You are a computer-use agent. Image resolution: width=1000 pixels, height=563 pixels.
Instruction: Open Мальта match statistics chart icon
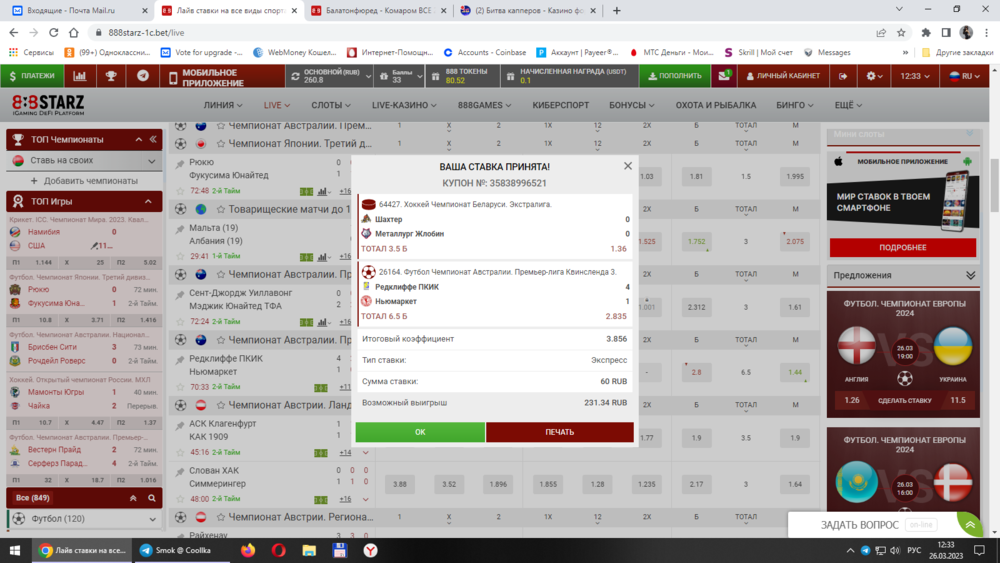[x=324, y=256]
